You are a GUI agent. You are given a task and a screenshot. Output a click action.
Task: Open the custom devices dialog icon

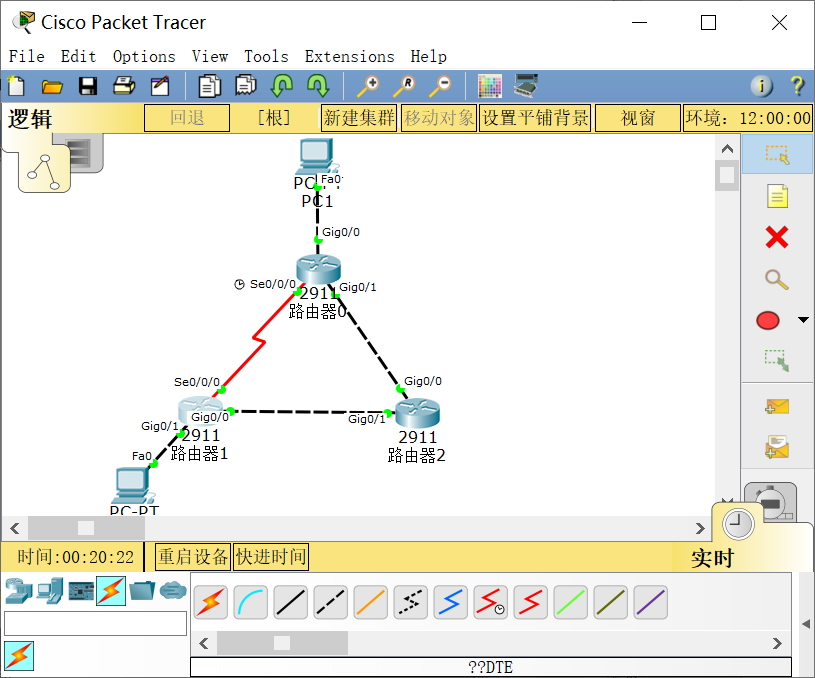526,86
